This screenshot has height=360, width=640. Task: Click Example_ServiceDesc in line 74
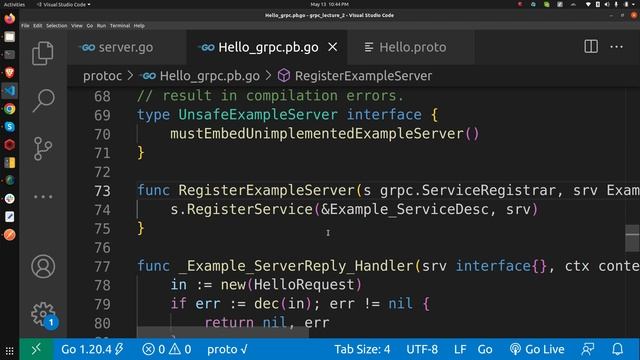point(409,209)
